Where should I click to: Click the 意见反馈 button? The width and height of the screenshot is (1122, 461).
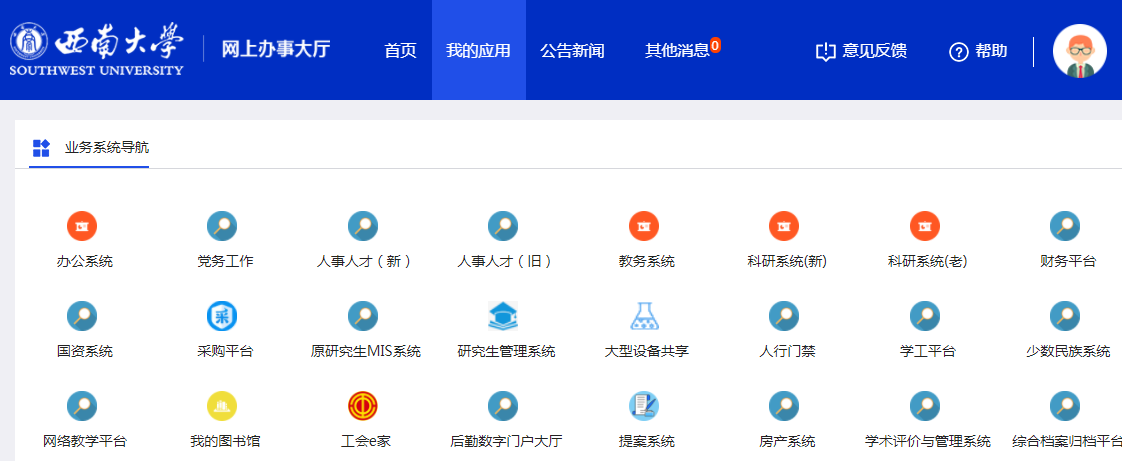coord(861,51)
